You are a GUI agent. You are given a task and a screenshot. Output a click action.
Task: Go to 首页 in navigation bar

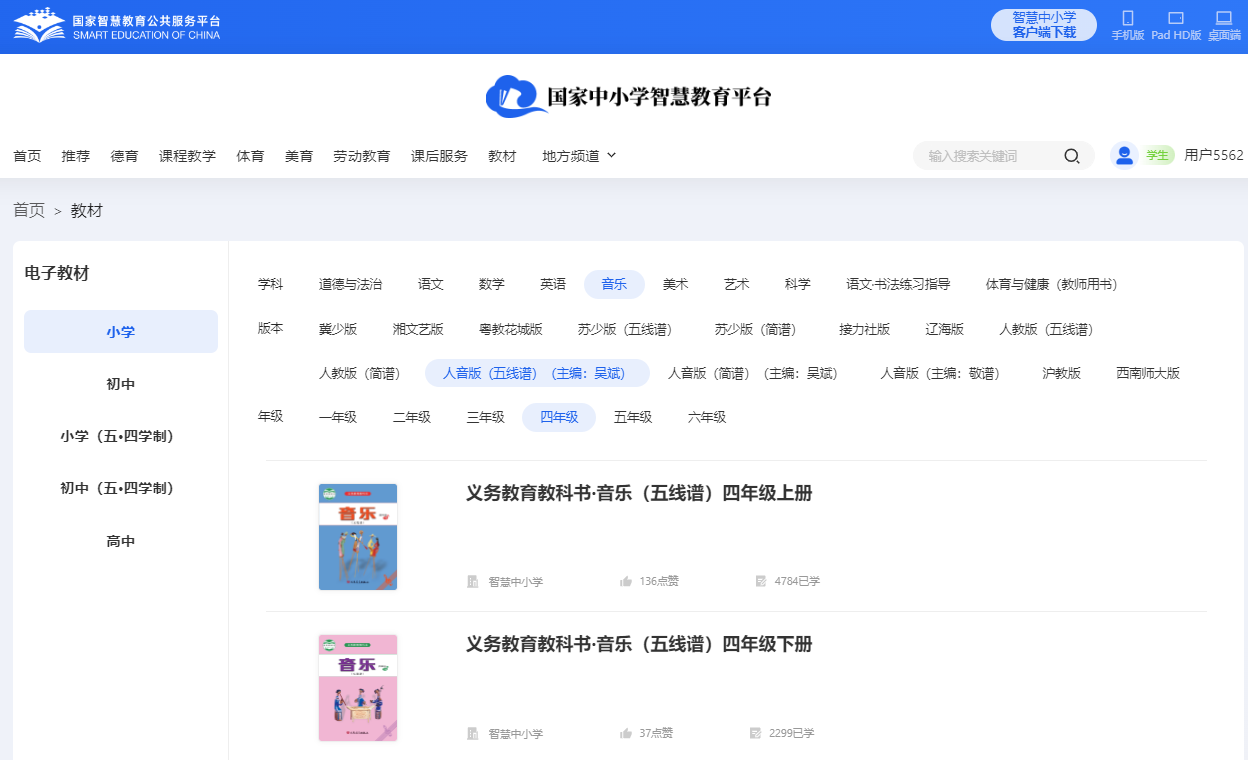coord(27,156)
